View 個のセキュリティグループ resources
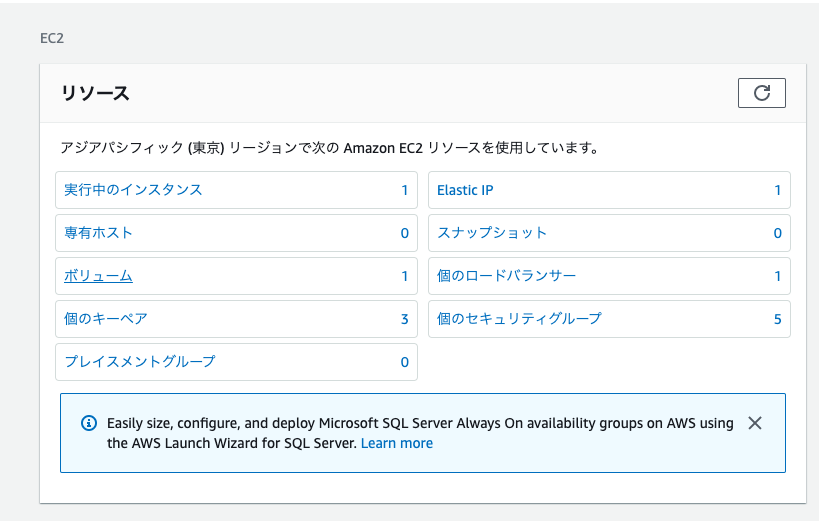The width and height of the screenshot is (819, 521). pyautogui.click(x=519, y=319)
